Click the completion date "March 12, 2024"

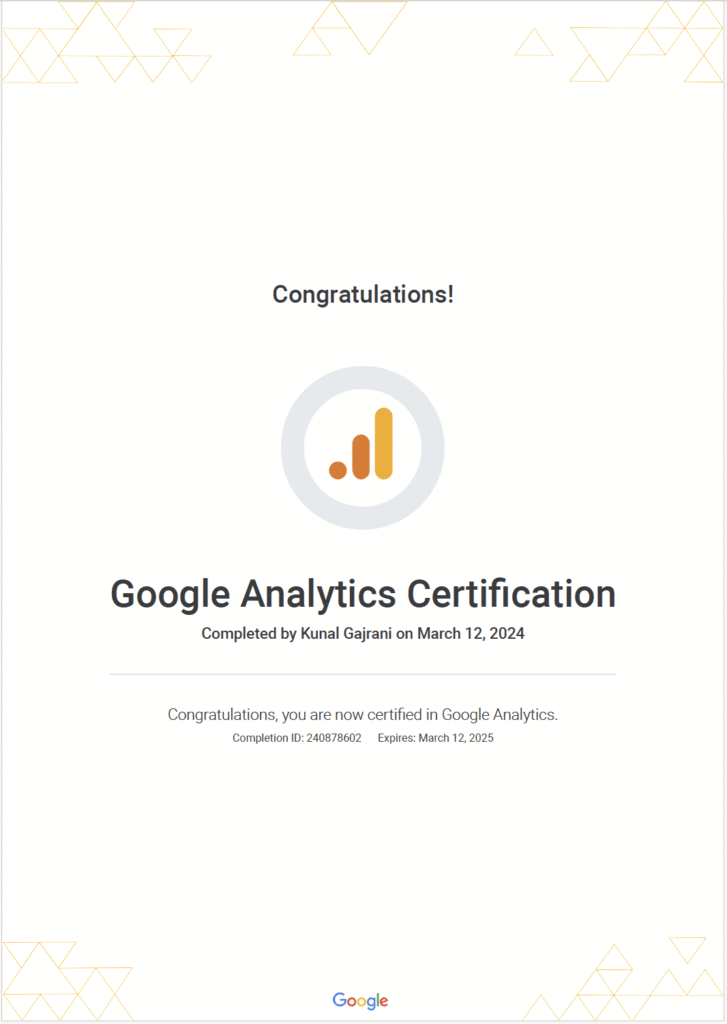(x=471, y=633)
